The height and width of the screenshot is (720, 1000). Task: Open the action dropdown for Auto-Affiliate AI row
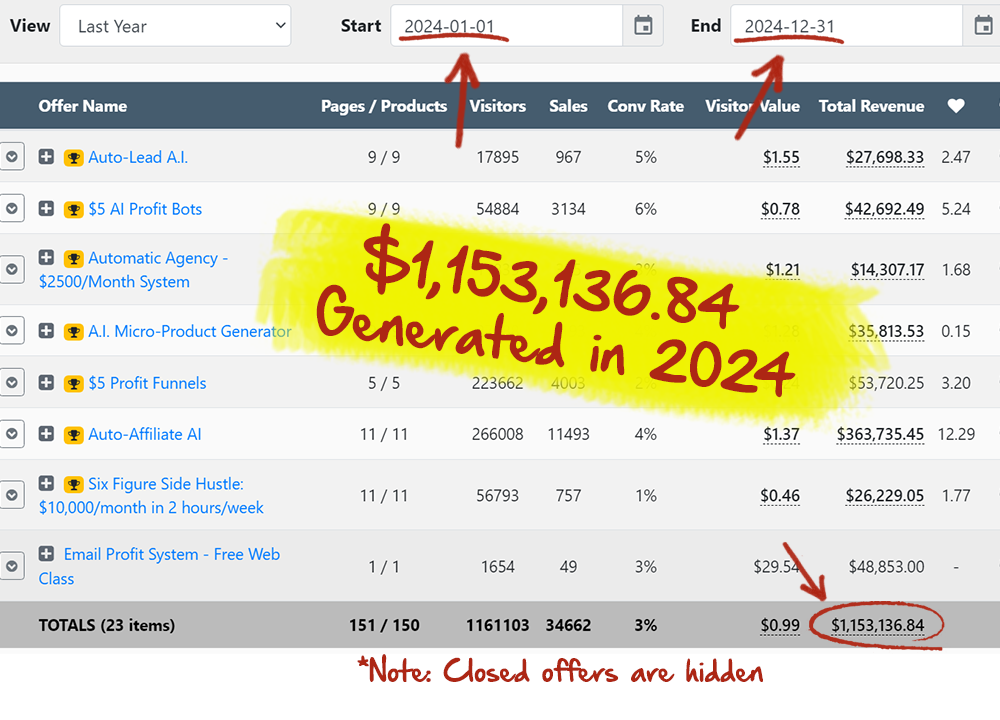[11, 434]
